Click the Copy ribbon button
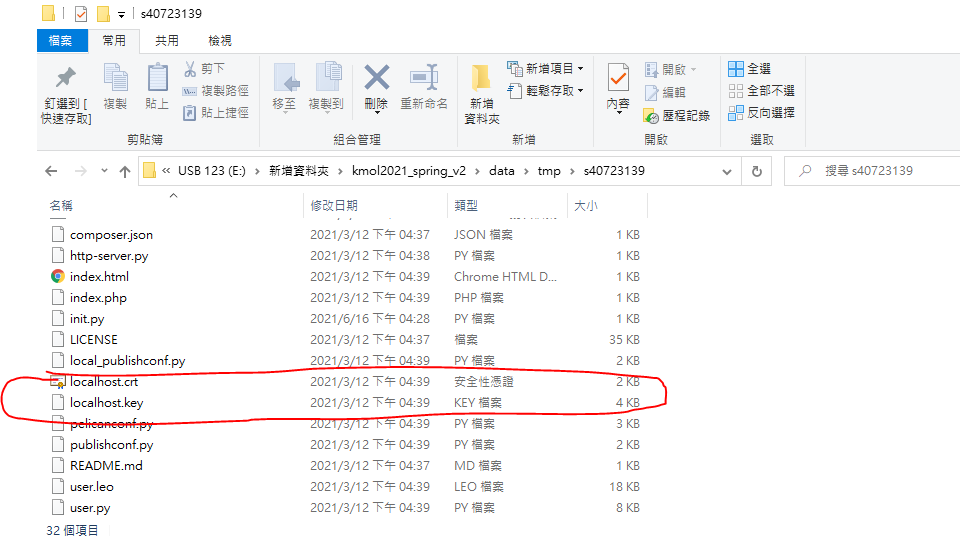960x540 pixels. pos(115,87)
